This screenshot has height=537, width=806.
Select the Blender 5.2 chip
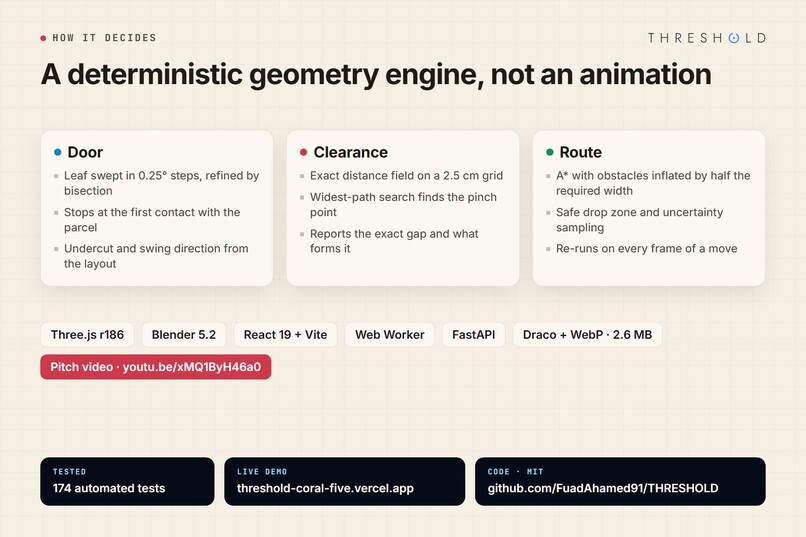tap(184, 335)
